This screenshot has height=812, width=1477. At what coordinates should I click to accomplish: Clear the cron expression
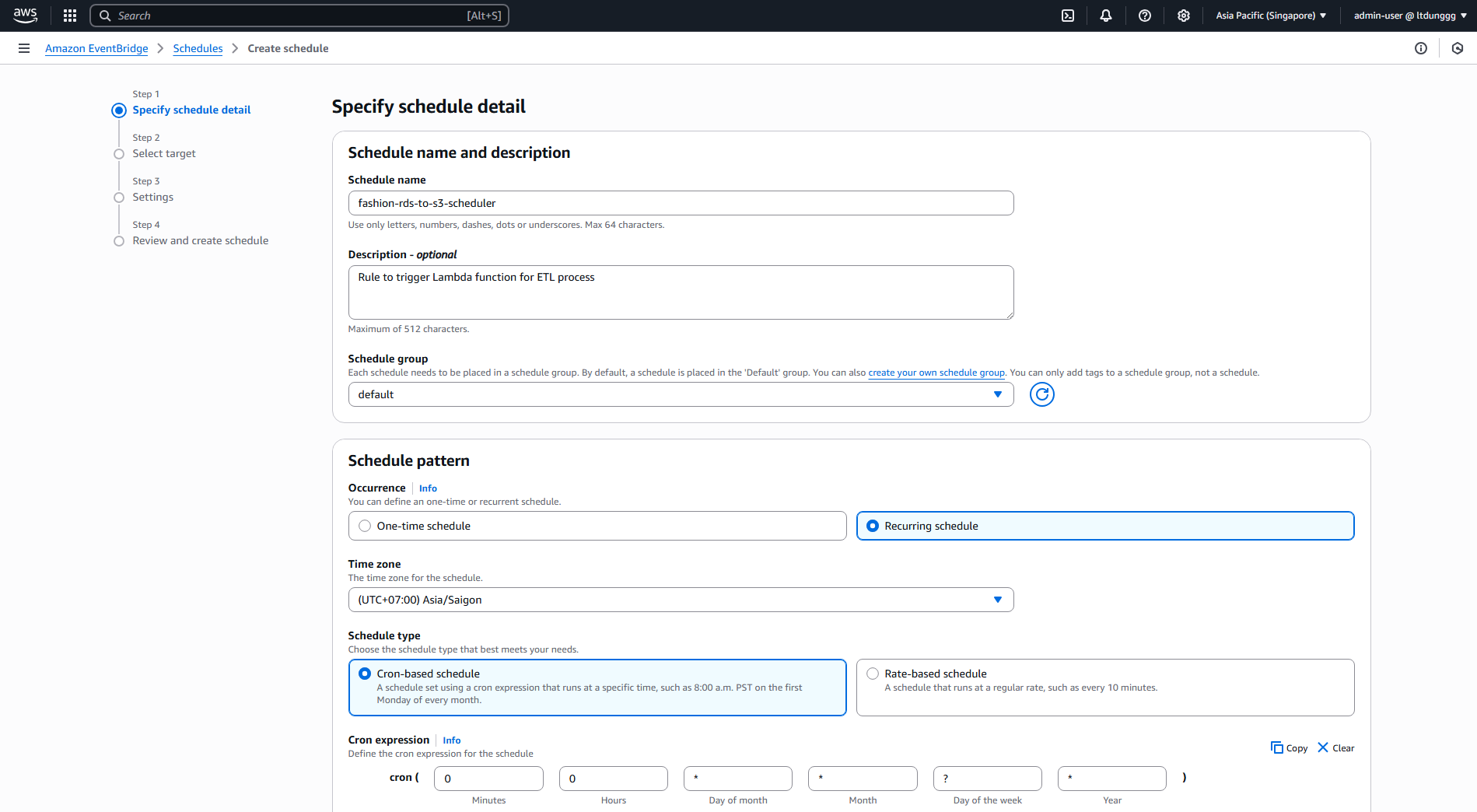[1336, 747]
